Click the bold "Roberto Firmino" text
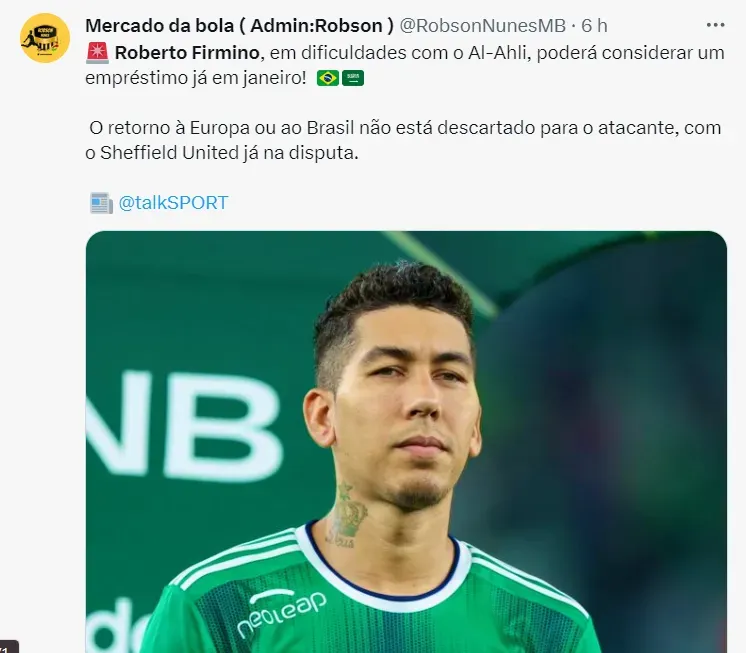 point(187,53)
